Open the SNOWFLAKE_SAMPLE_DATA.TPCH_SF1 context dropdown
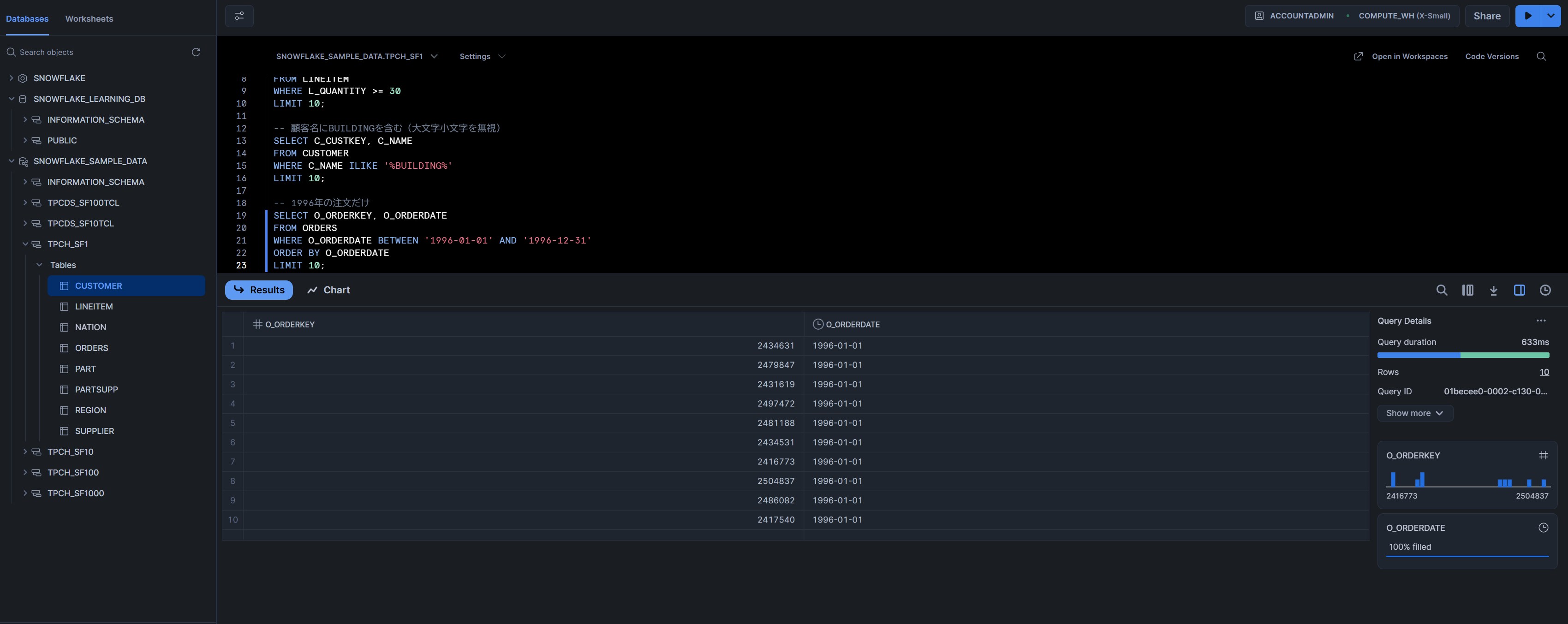 pos(357,57)
